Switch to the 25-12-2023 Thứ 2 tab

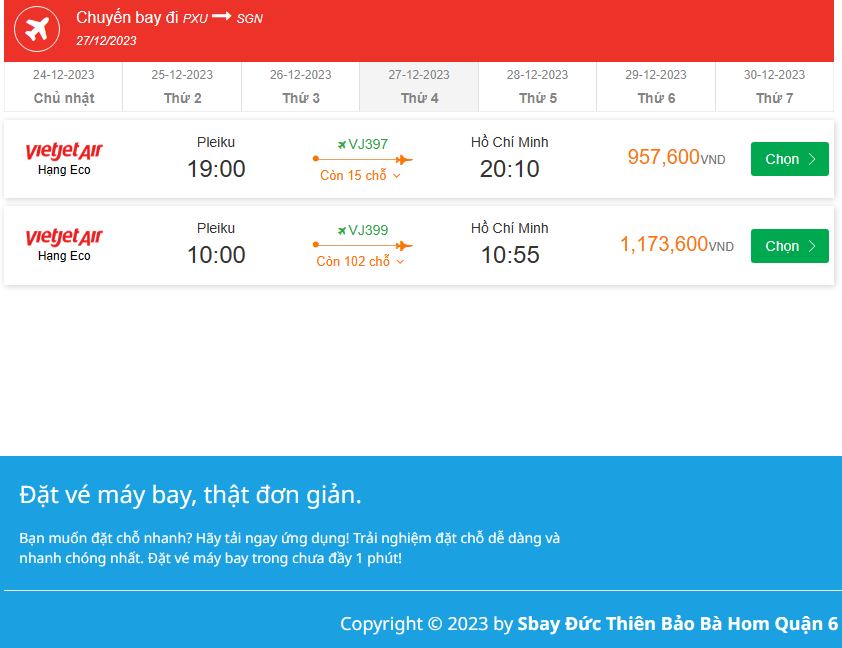(x=182, y=87)
